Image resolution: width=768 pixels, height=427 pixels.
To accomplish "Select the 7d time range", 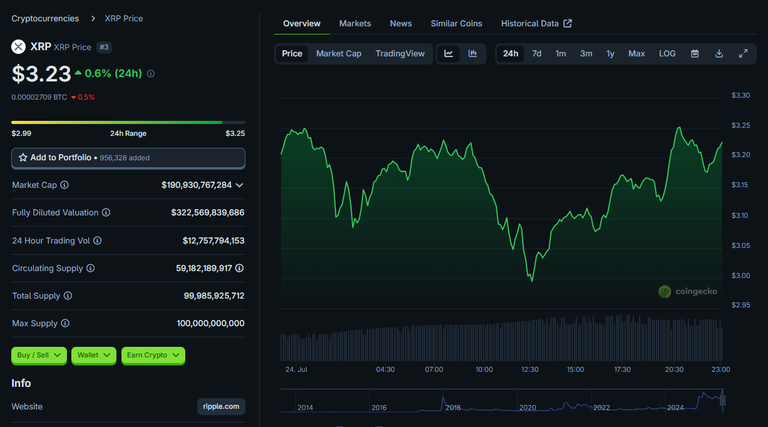I will tap(537, 54).
